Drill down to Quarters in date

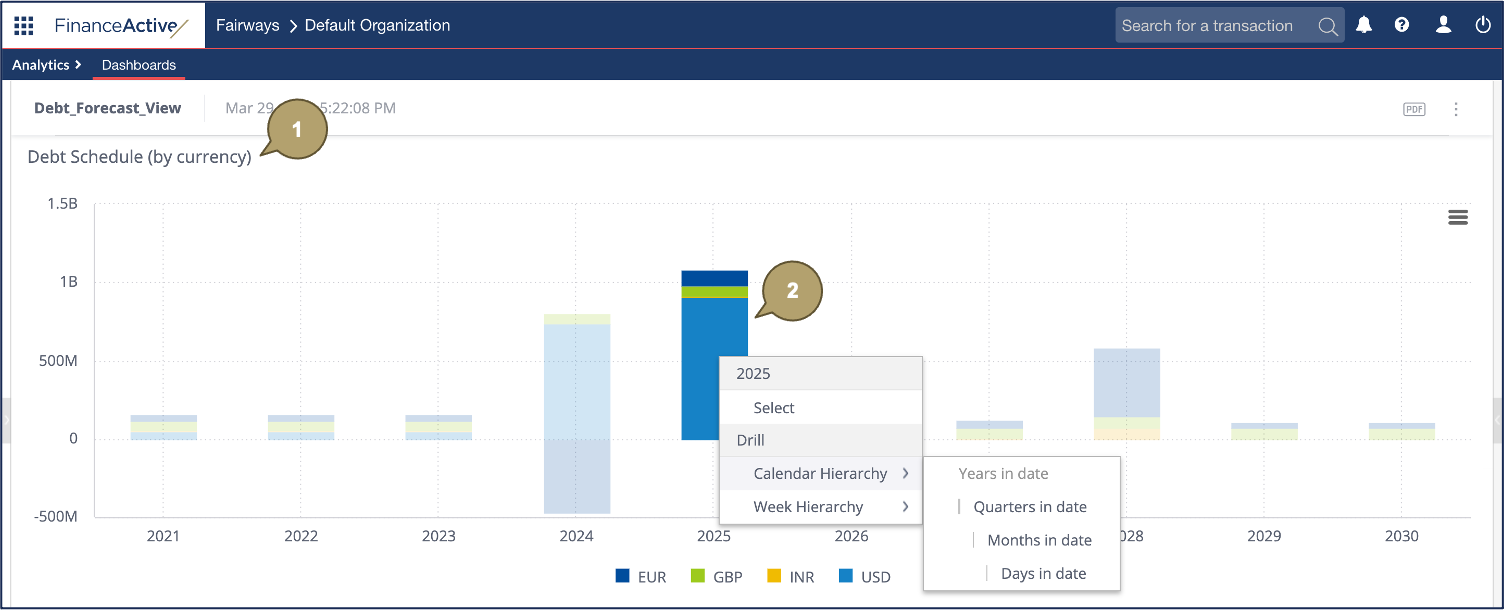coord(1029,507)
